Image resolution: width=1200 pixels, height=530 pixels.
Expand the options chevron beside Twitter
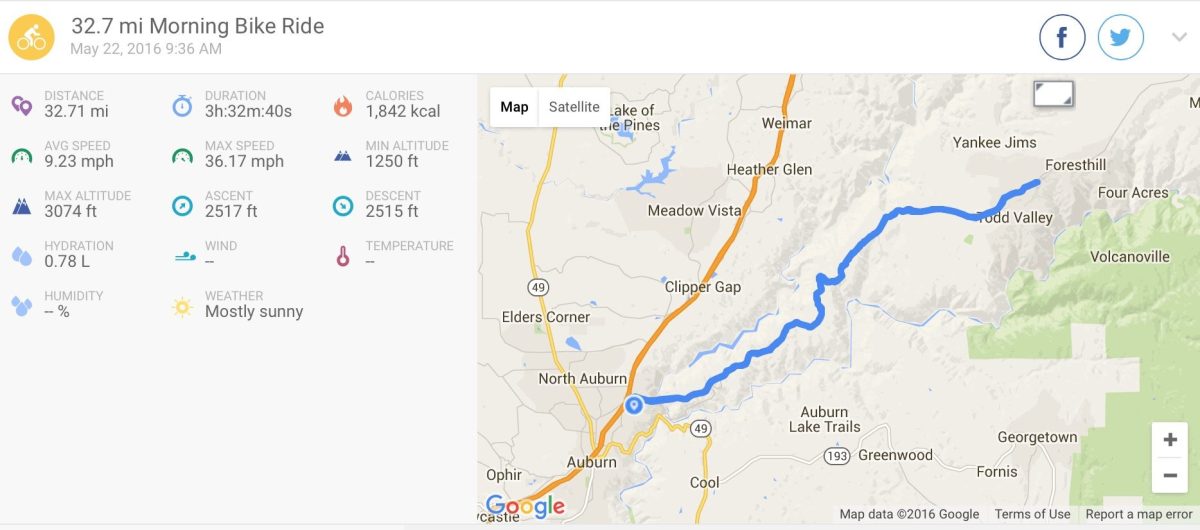click(x=1179, y=38)
